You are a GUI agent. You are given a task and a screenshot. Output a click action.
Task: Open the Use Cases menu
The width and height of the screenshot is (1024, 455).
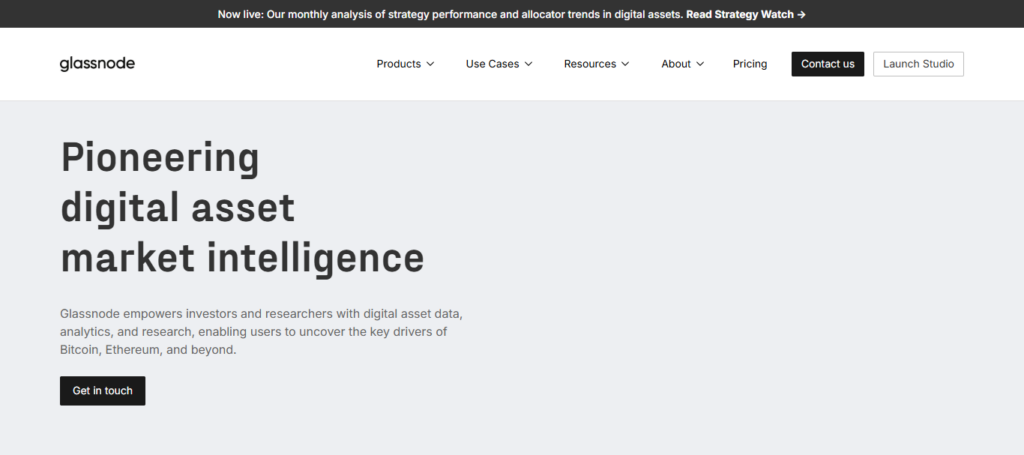pyautogui.click(x=492, y=64)
